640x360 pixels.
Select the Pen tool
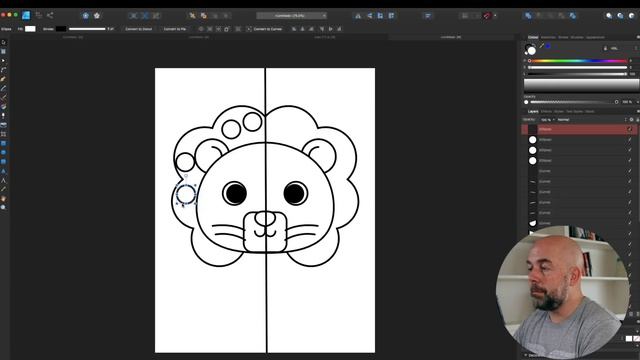4,79
